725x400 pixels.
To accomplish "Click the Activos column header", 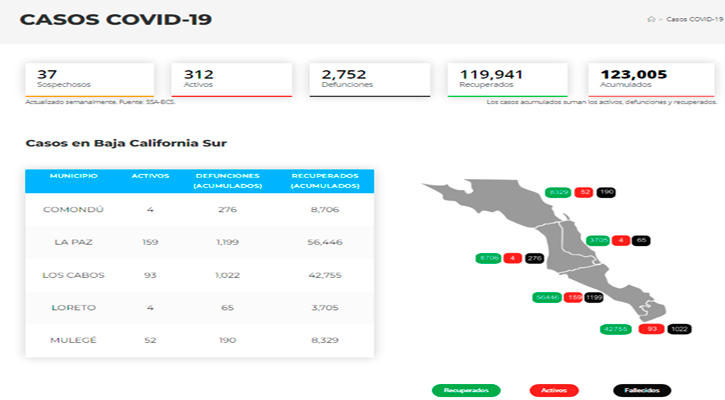I will coord(150,176).
